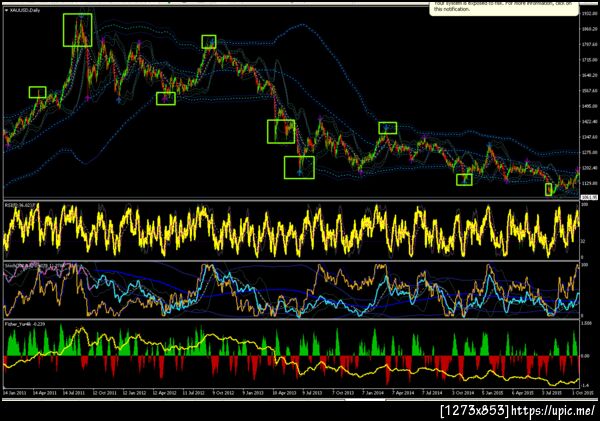Click the 12 Oct 2011 date label
The height and width of the screenshot is (421, 600).
(x=105, y=393)
